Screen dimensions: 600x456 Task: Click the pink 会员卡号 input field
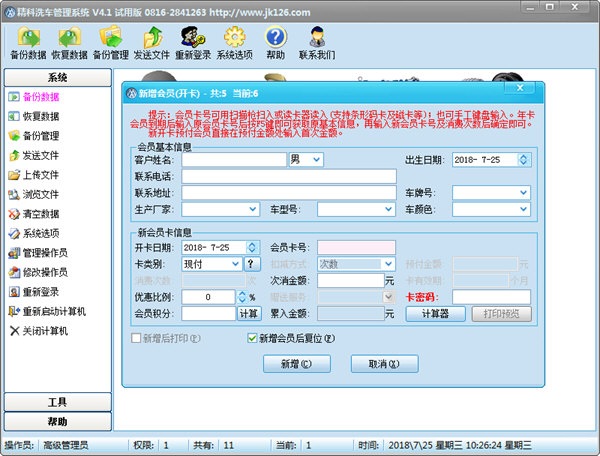(x=356, y=248)
